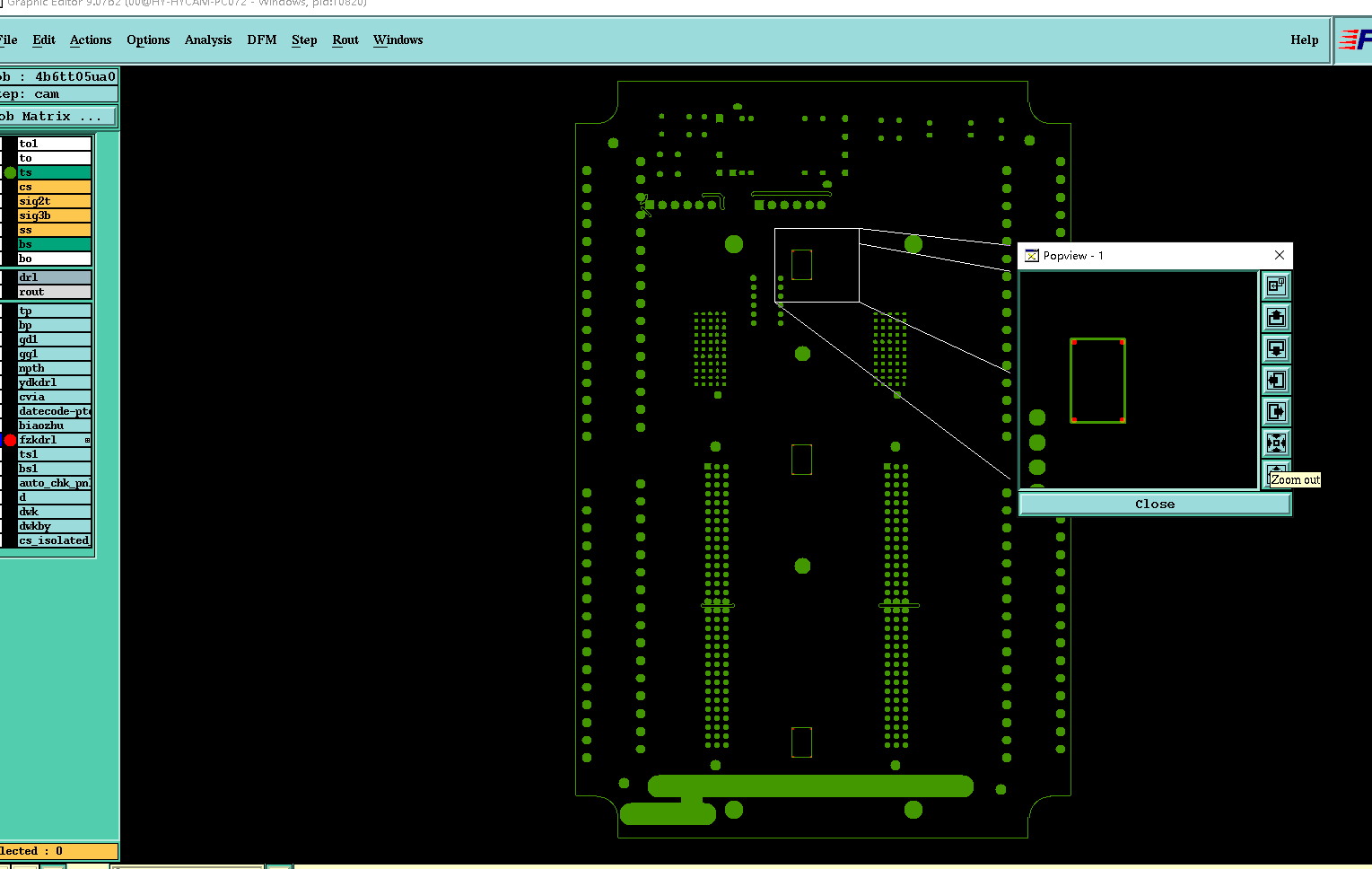Pan the Popview right with the right-arrow icon

[1276, 411]
